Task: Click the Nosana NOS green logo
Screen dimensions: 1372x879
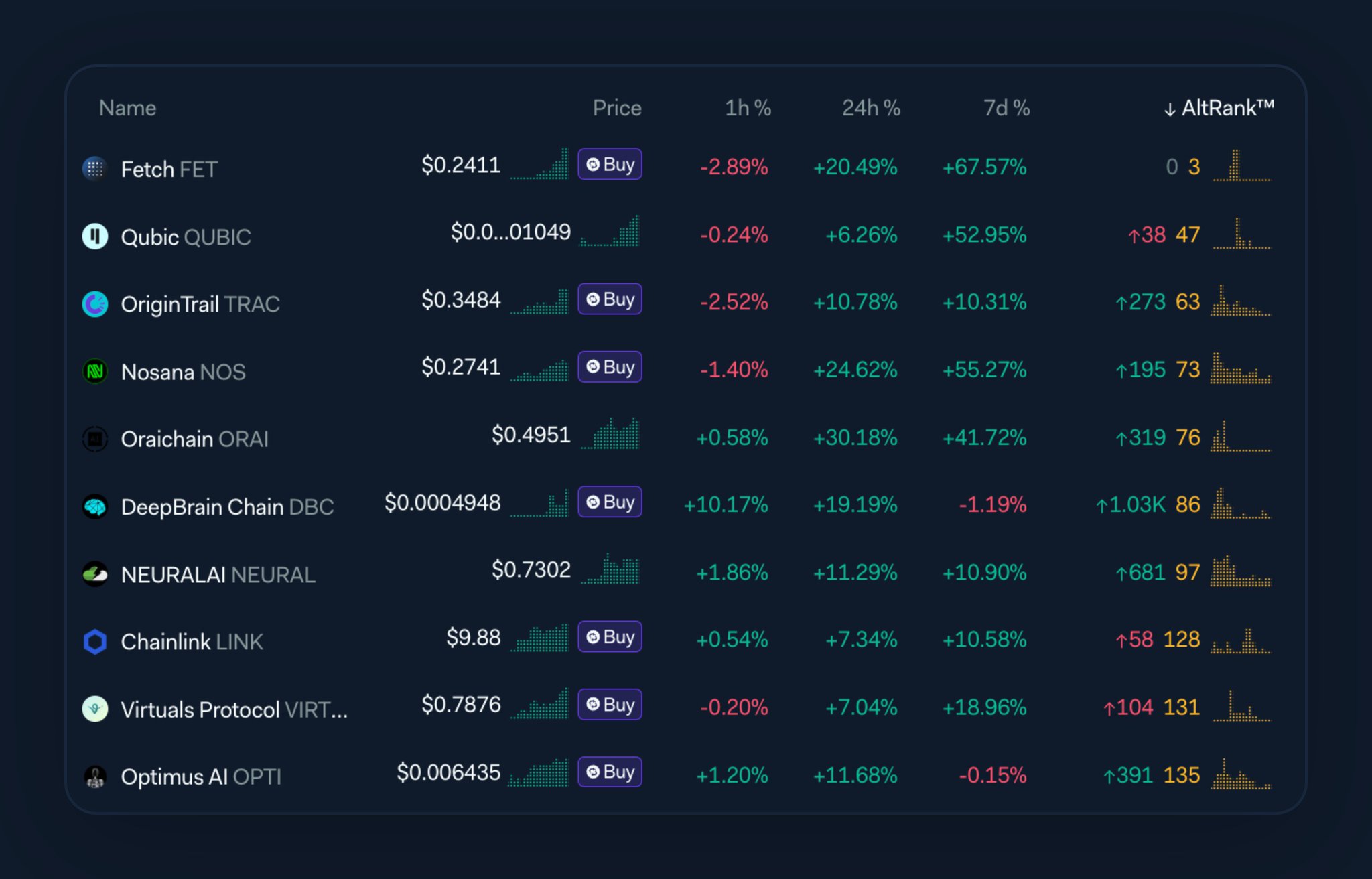Action: tap(95, 371)
